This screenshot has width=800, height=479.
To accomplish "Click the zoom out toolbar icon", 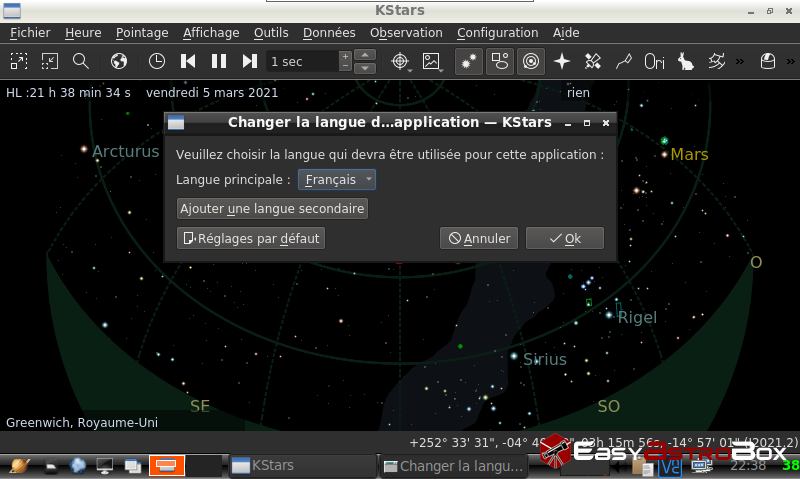I will tap(50, 61).
